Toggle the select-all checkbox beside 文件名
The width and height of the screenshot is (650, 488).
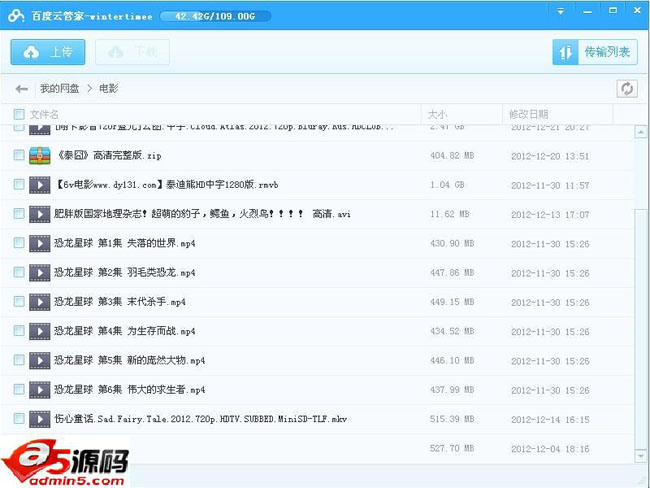coord(19,114)
